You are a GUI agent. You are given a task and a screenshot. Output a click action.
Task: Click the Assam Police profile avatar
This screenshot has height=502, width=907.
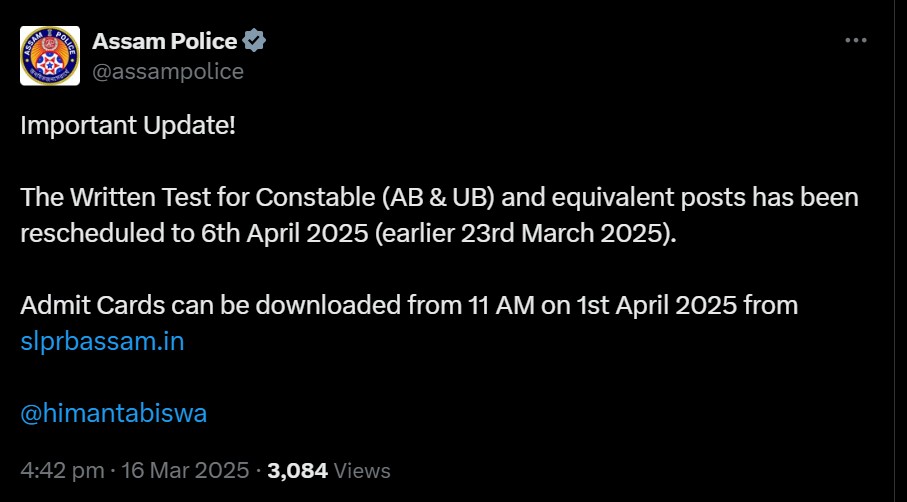50,56
